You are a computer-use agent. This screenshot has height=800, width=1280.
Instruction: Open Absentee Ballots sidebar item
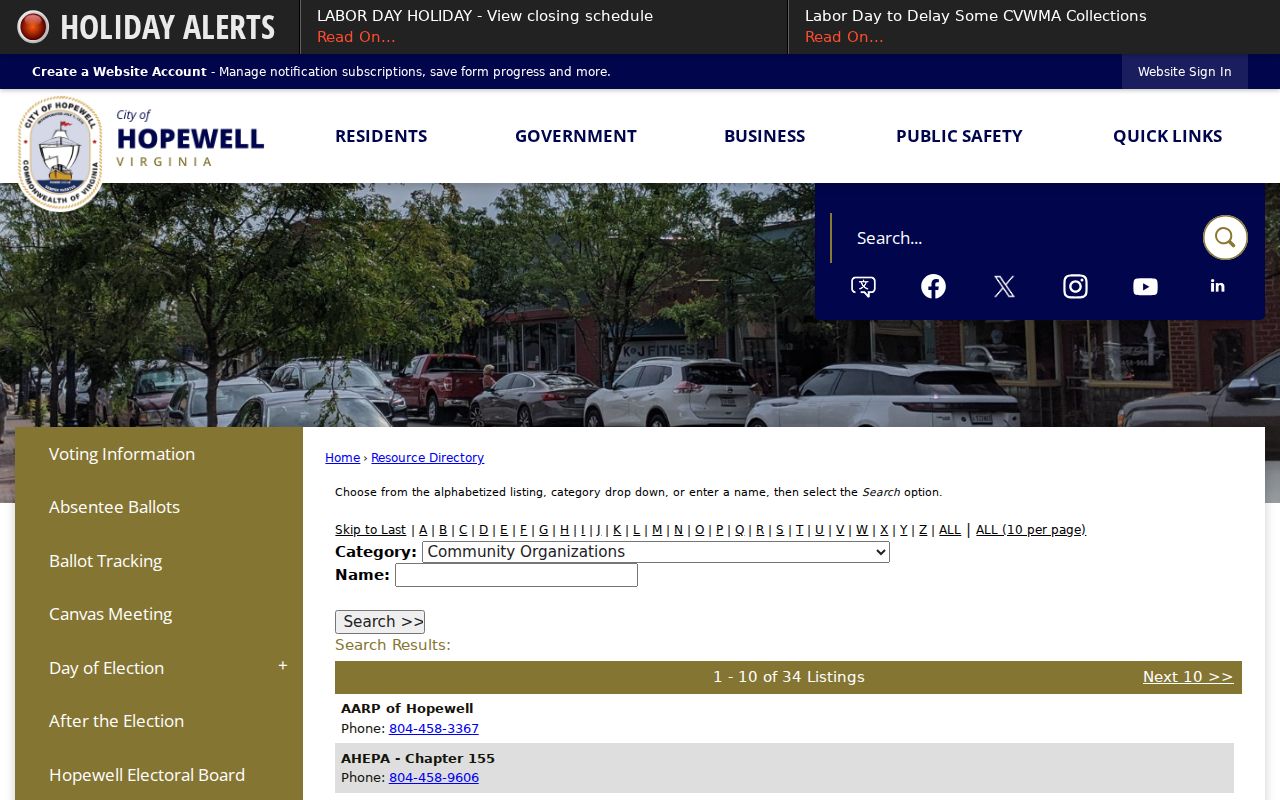click(159, 507)
